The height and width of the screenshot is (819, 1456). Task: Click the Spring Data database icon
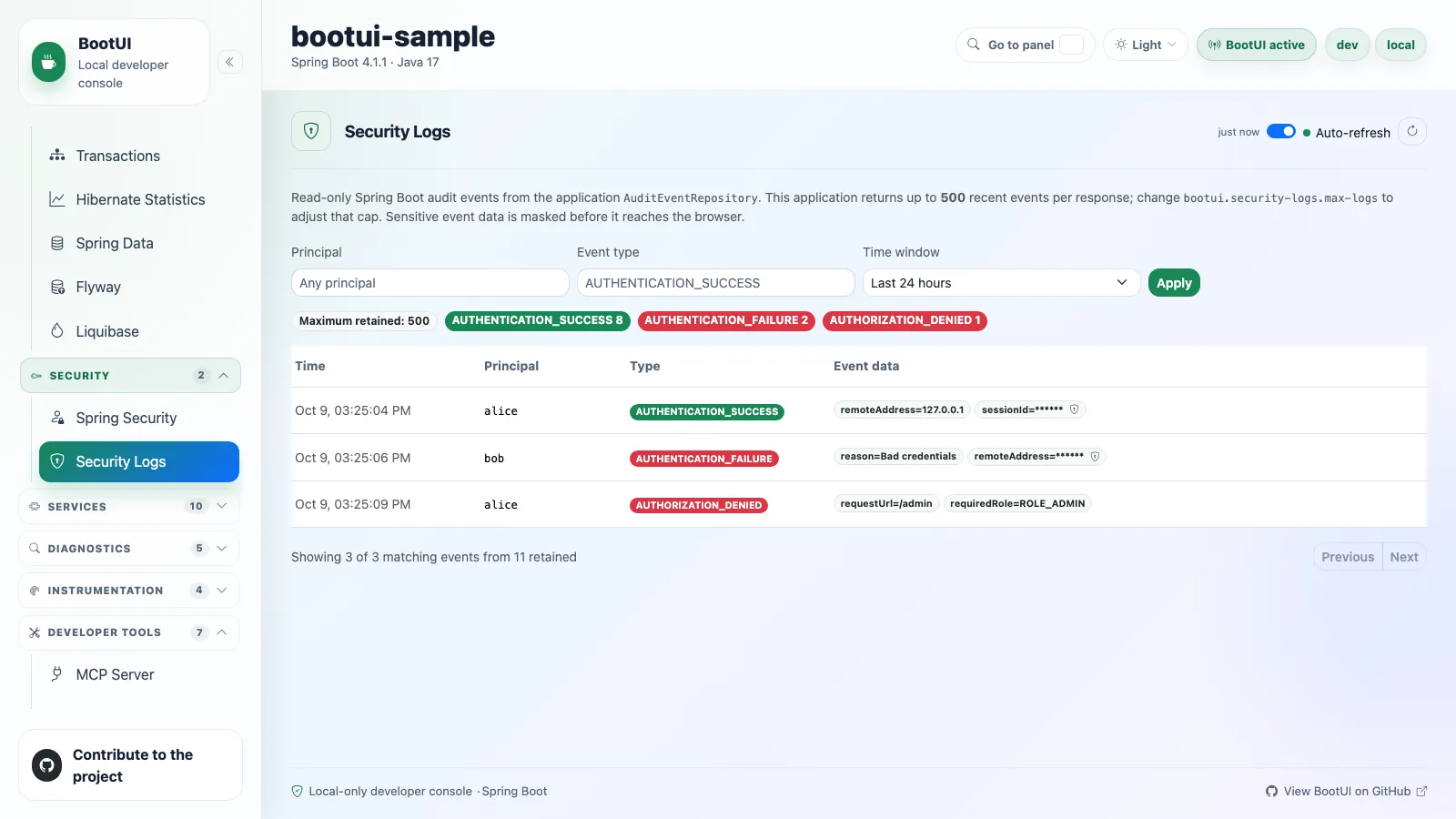coord(57,243)
